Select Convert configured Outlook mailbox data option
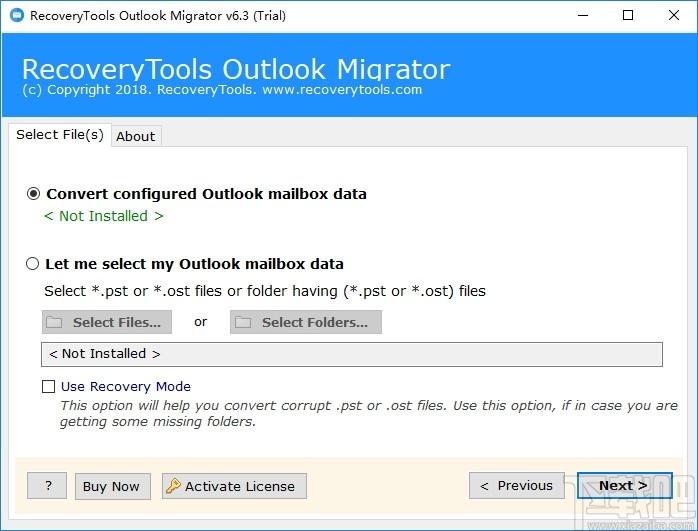Screen dimensions: 698x531 coord(33,194)
